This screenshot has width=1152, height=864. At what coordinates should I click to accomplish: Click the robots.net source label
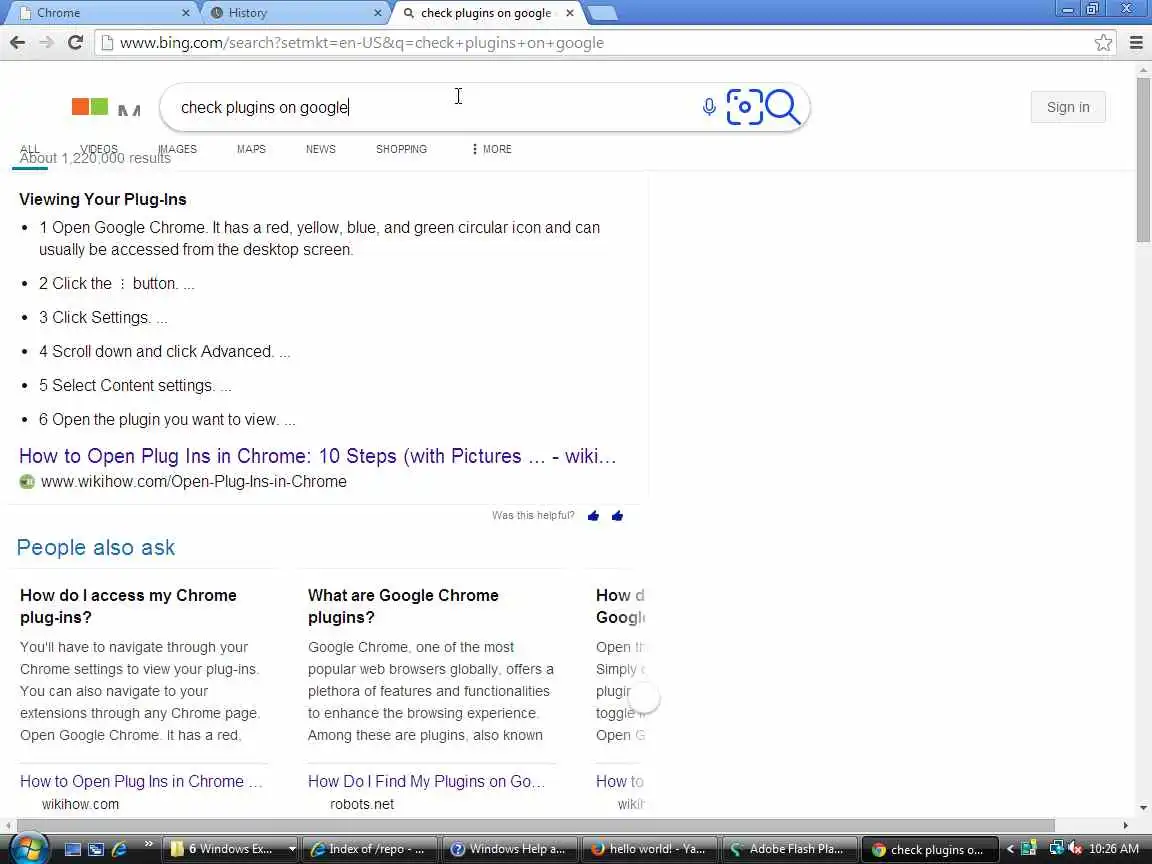coord(361,804)
